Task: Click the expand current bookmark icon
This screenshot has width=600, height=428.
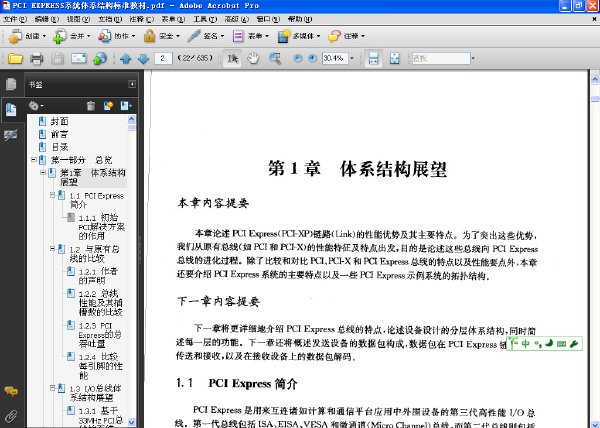Action: pos(126,106)
